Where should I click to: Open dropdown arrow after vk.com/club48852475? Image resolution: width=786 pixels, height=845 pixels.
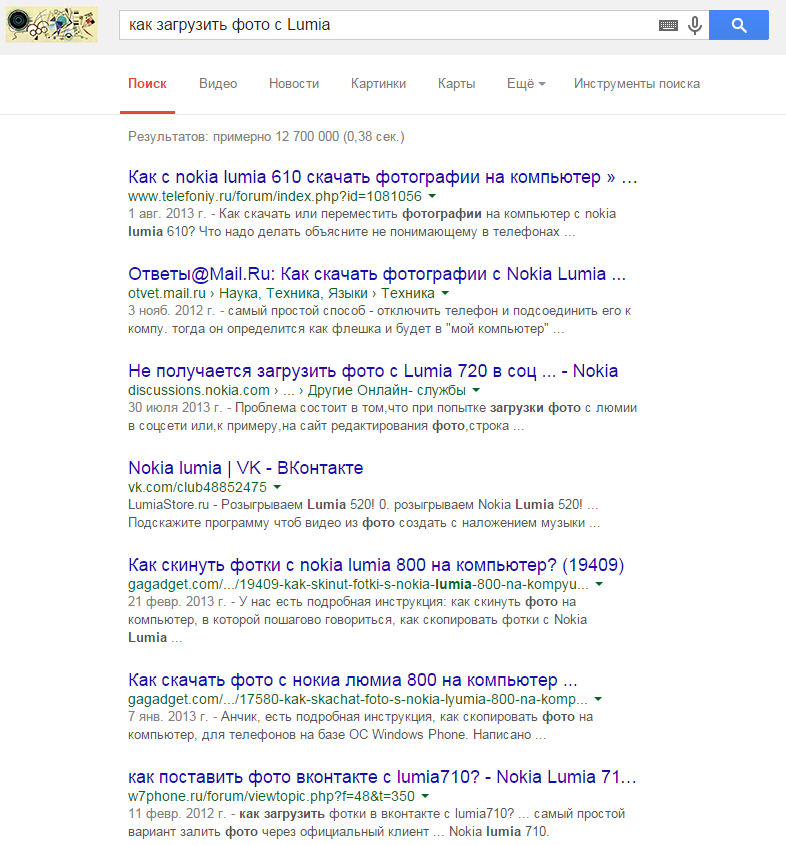coord(277,488)
